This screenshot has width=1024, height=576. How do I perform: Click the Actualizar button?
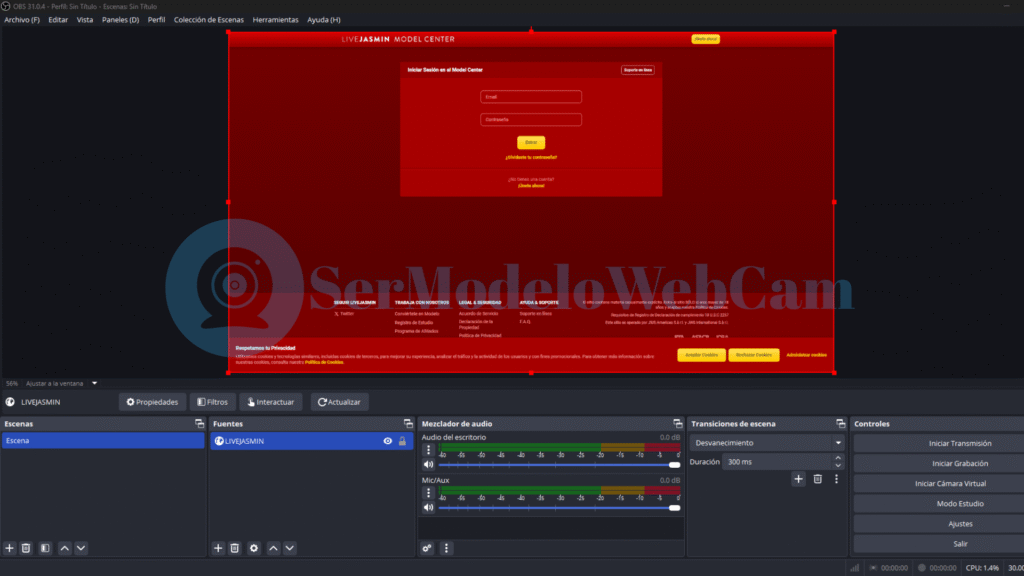[x=339, y=402]
